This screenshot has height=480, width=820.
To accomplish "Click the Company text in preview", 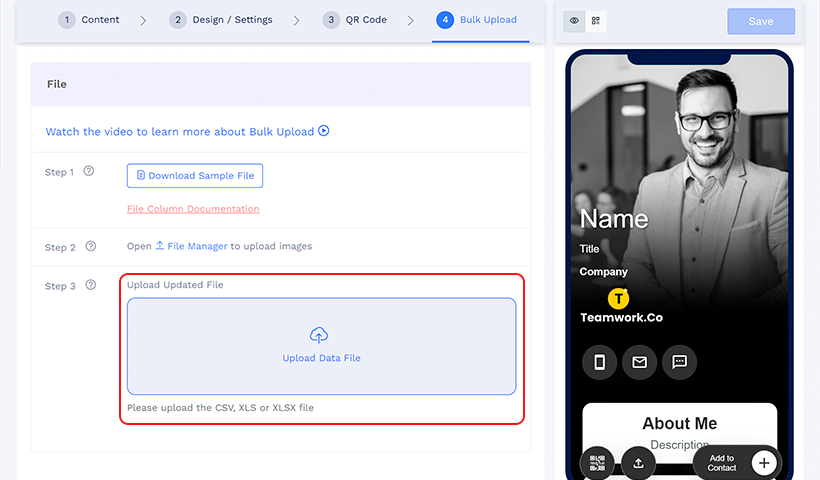I will pyautogui.click(x=603, y=272).
